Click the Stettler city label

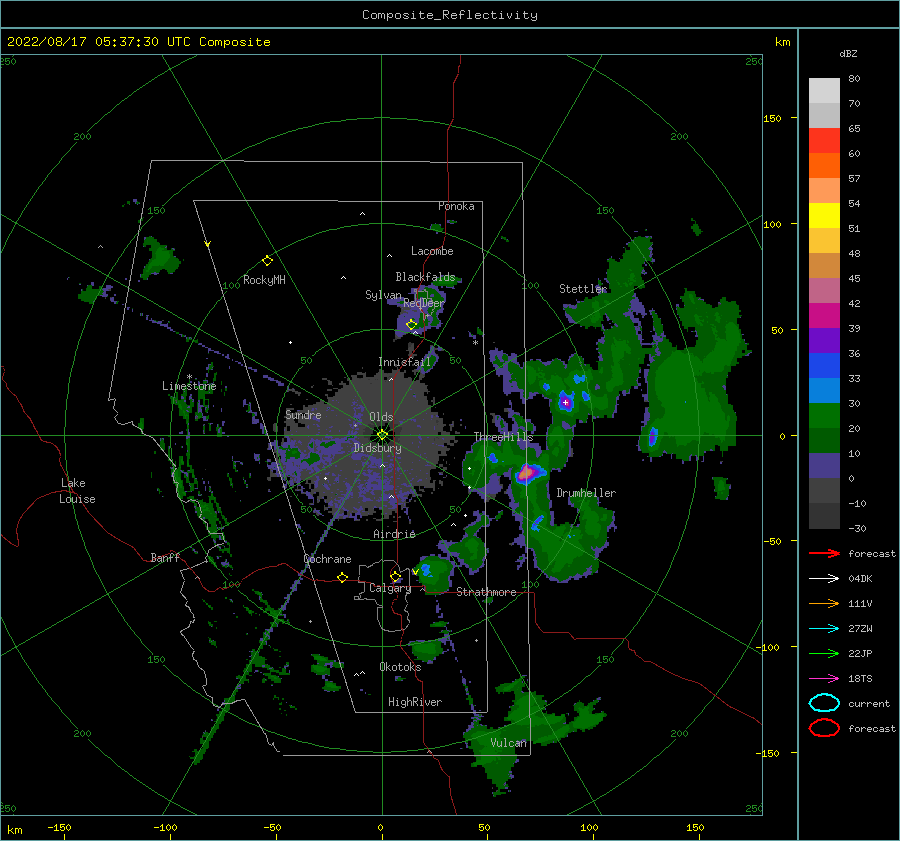[x=583, y=289]
